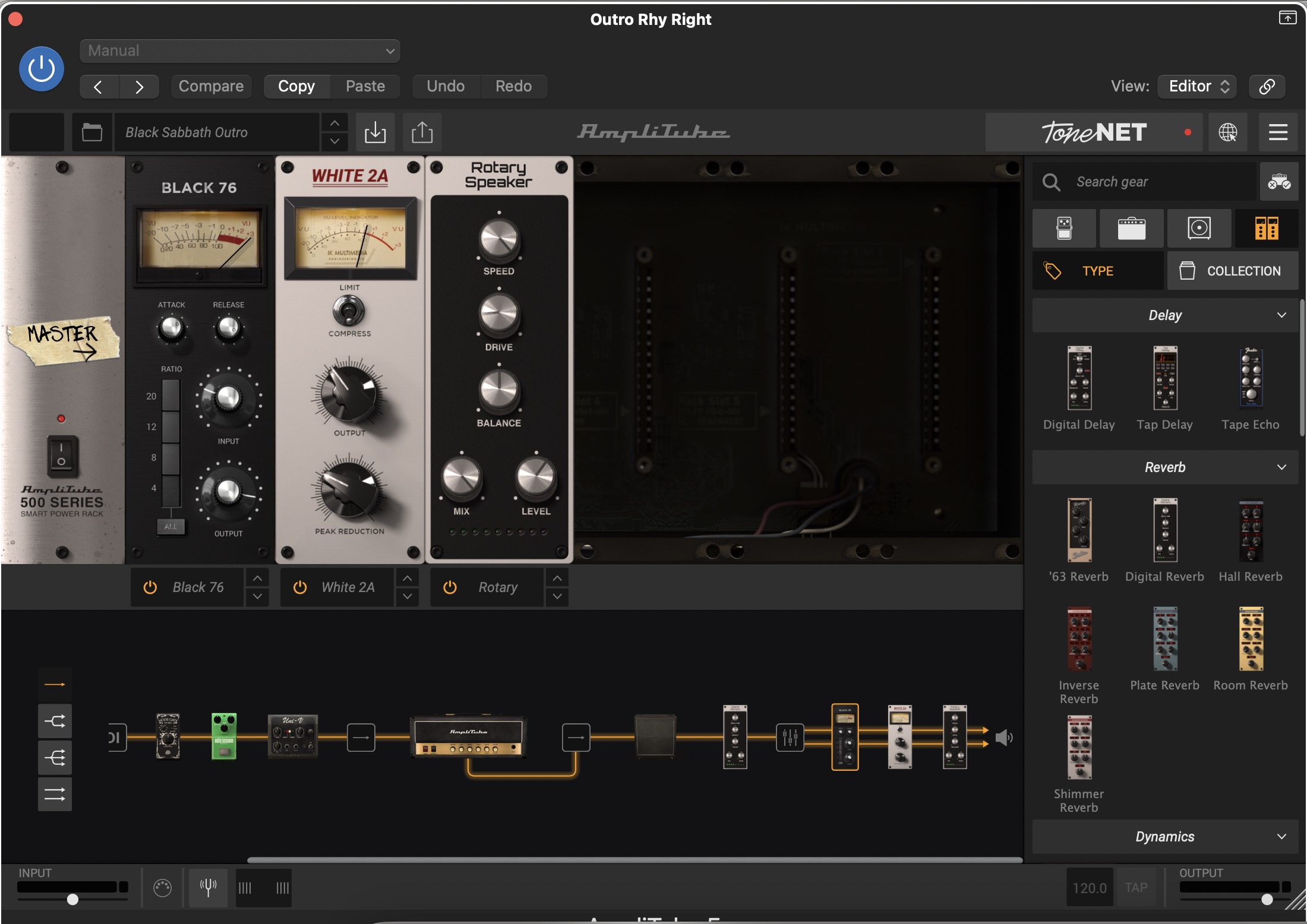
Task: Select the amp head in signal chain
Action: coord(468,738)
